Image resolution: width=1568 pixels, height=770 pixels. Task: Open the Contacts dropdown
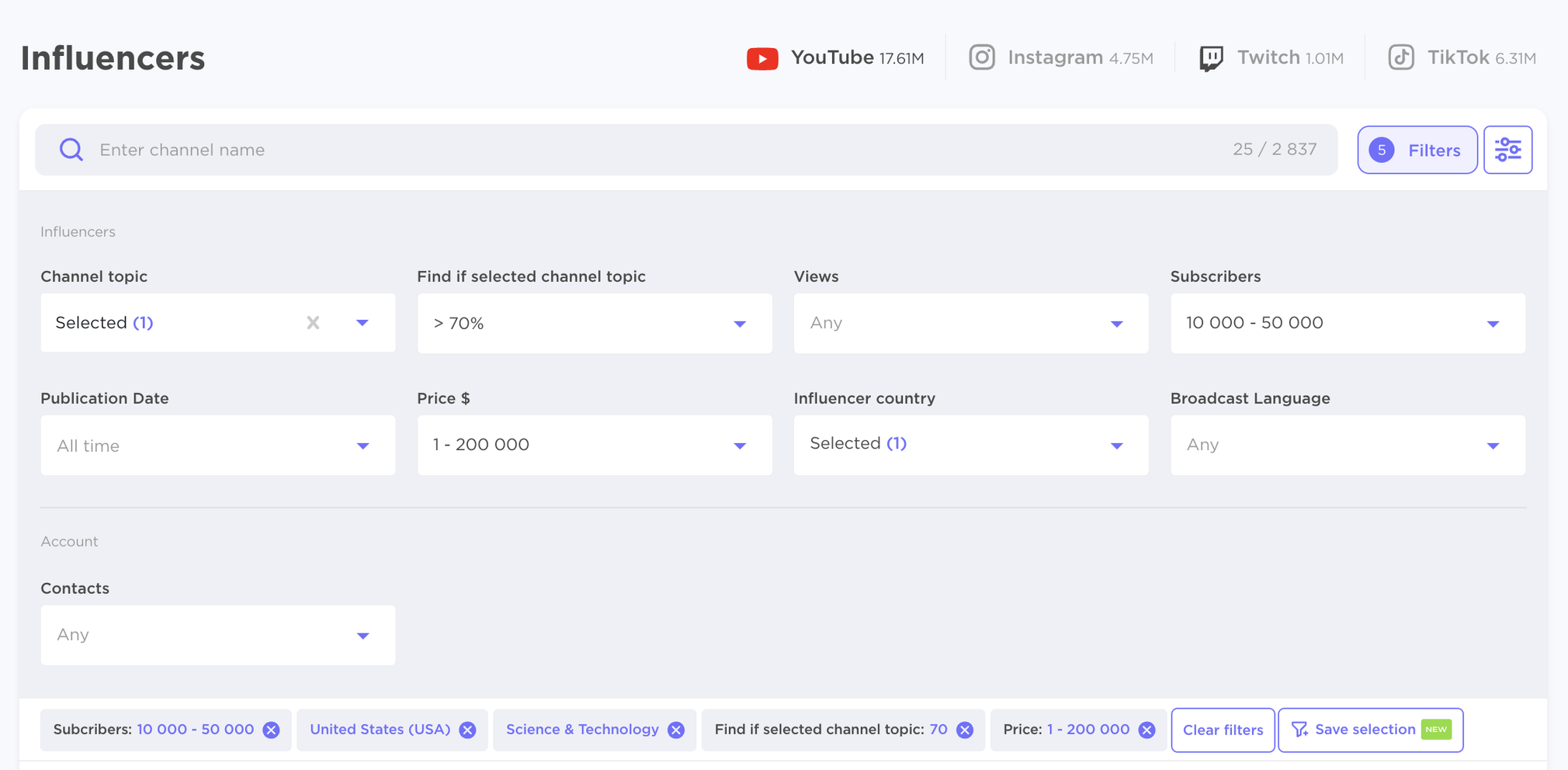[217, 636]
